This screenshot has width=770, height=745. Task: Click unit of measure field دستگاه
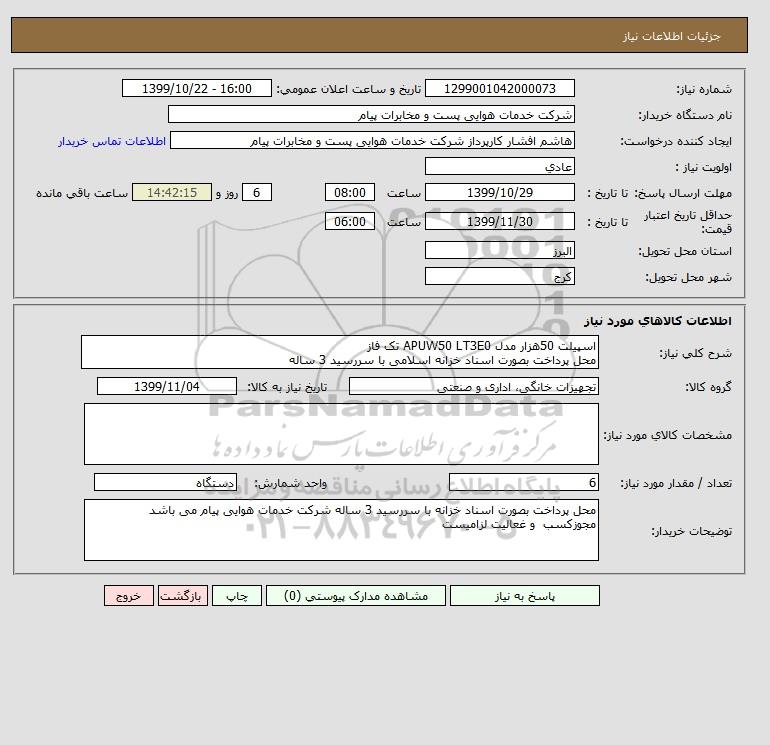click(165, 482)
